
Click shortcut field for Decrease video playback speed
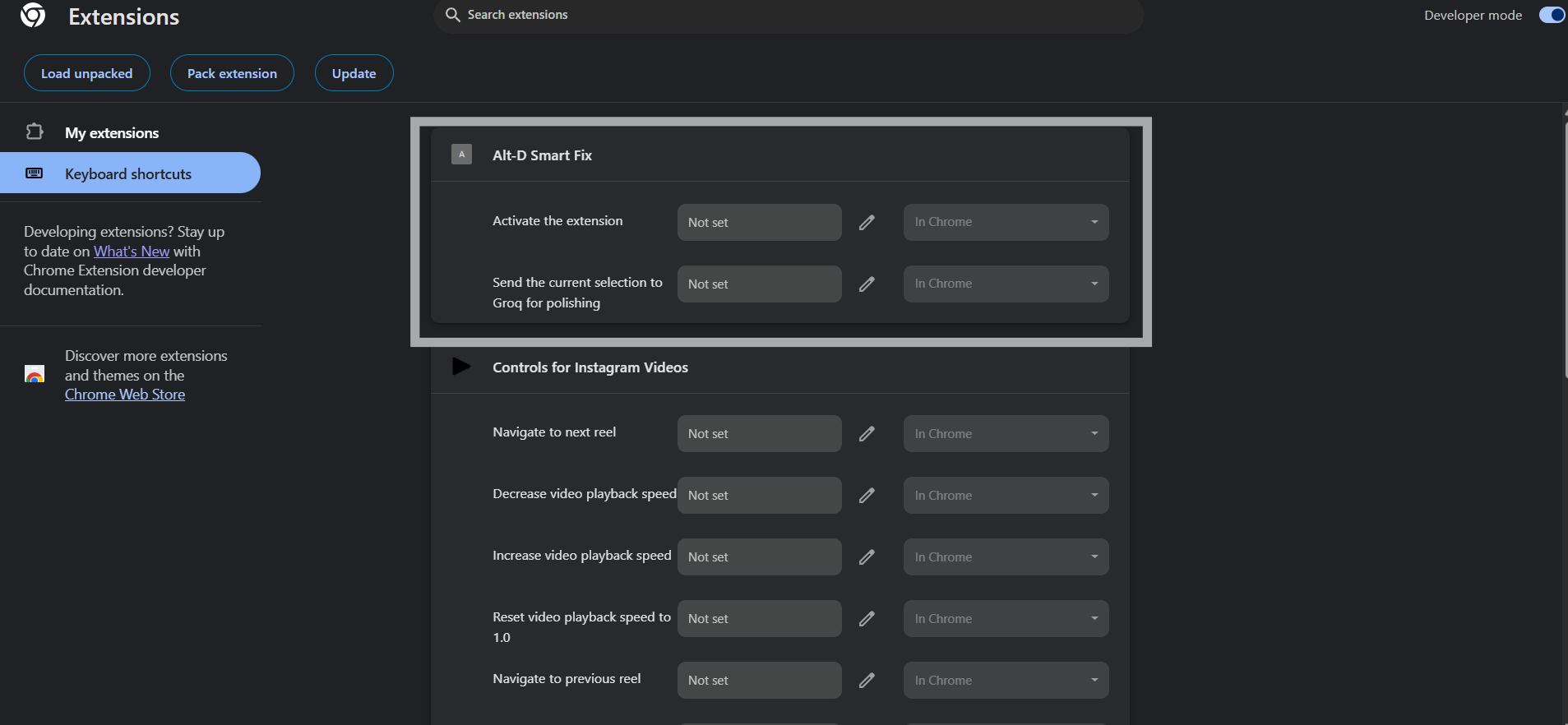pyautogui.click(x=759, y=495)
